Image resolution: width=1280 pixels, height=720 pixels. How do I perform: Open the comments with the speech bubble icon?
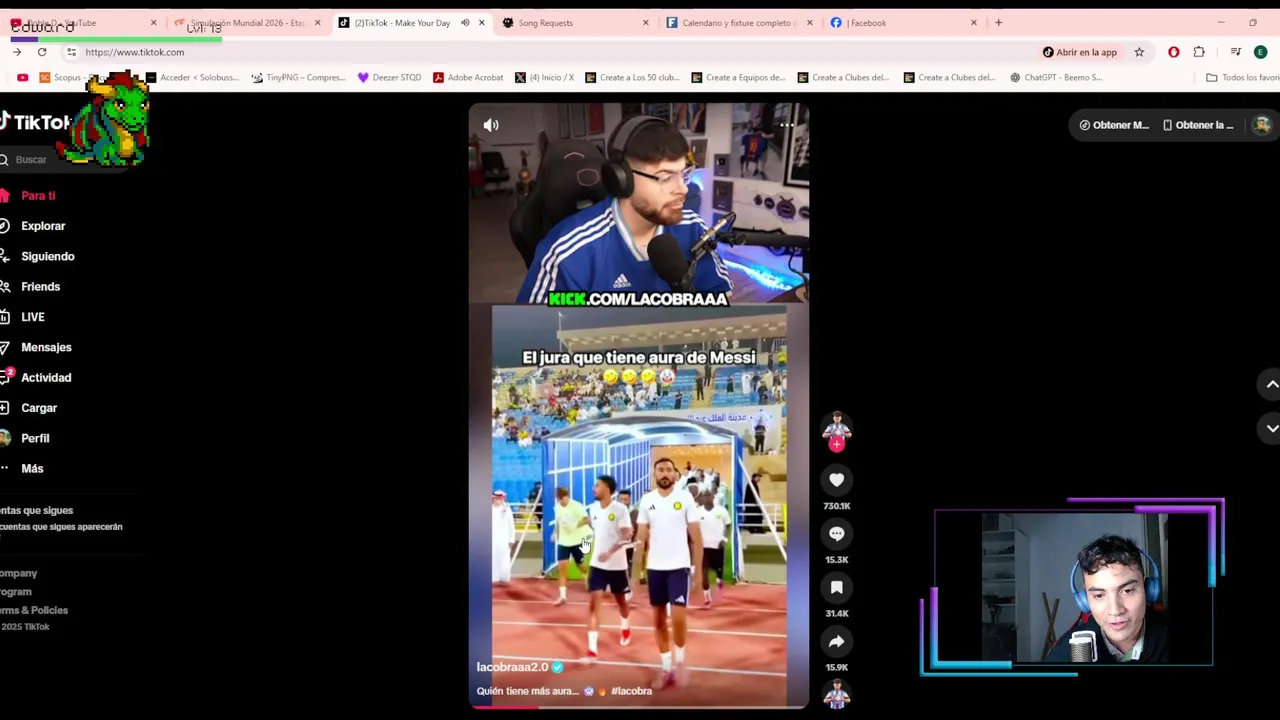coord(836,534)
